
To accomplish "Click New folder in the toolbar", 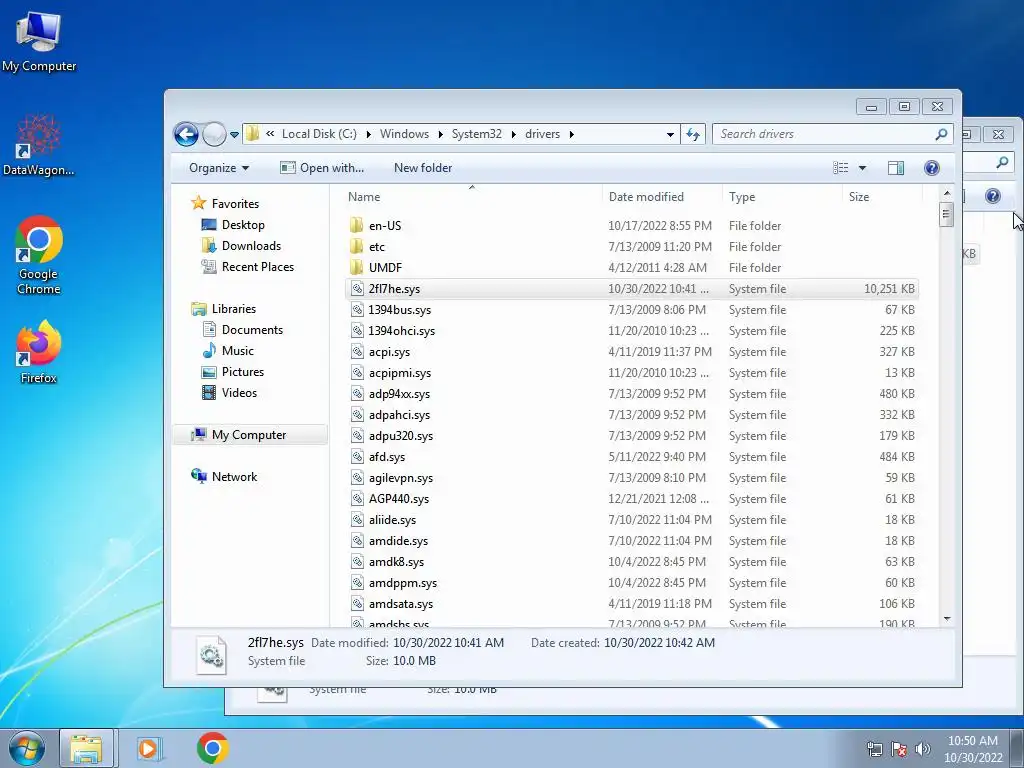I will coord(423,168).
